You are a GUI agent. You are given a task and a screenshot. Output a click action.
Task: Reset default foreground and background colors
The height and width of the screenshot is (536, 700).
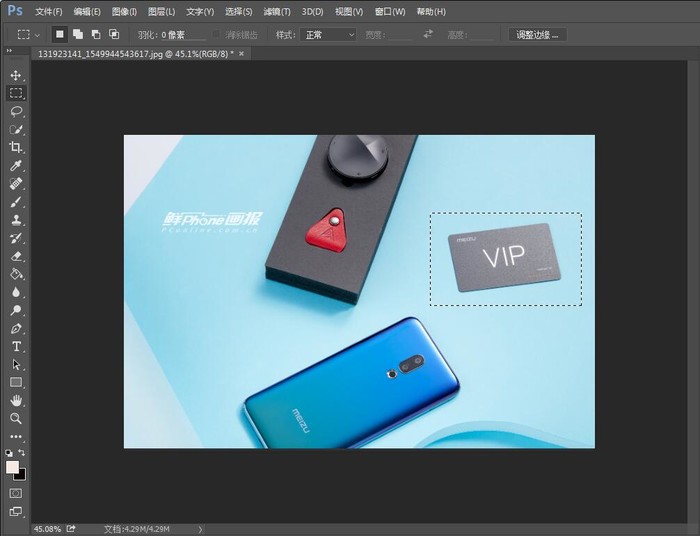(9, 453)
